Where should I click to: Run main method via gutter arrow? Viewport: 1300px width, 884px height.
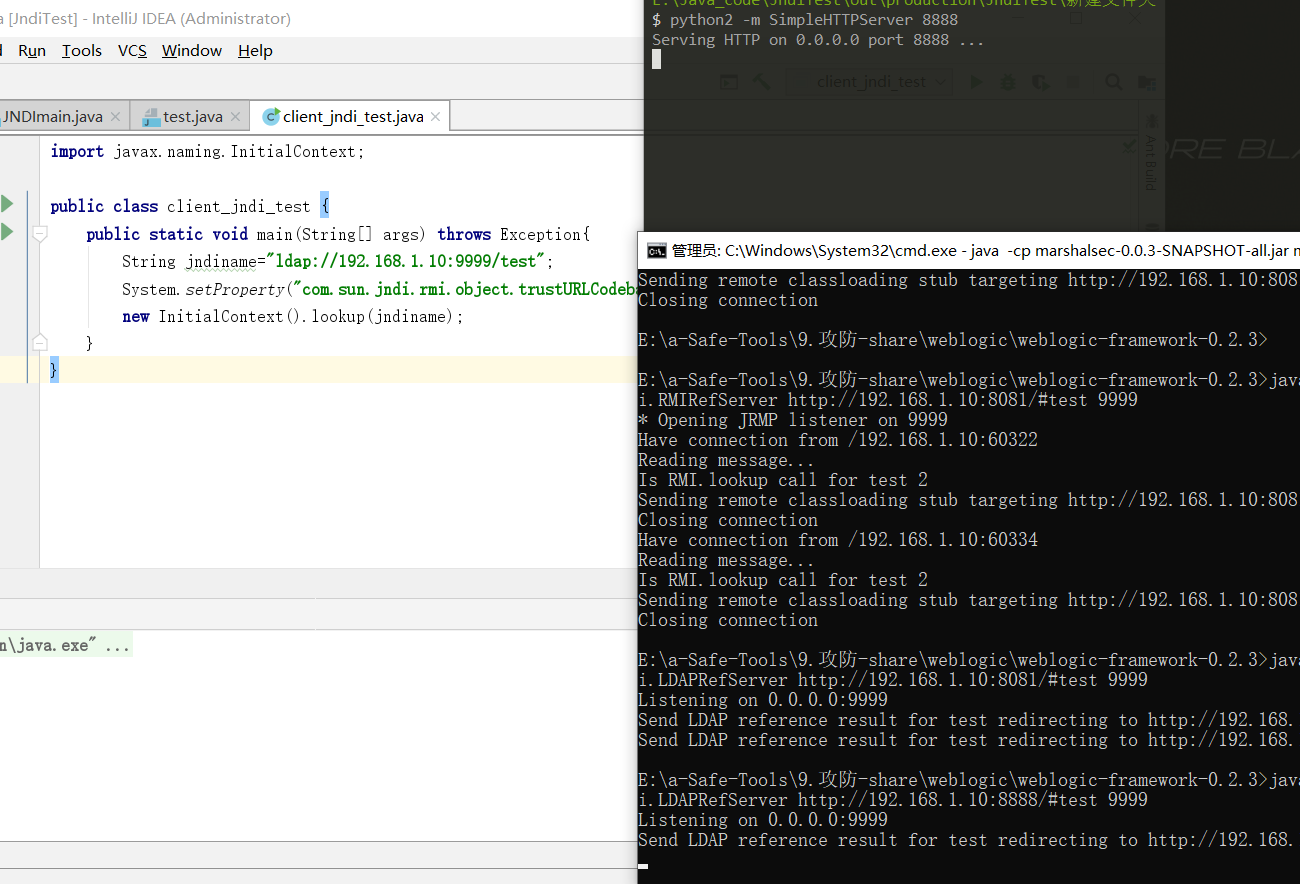(7, 232)
